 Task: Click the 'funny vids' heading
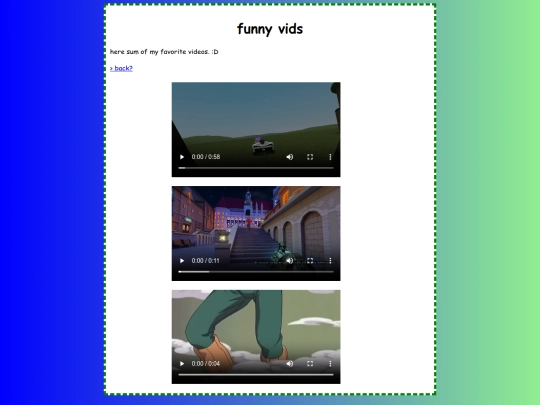click(270, 29)
